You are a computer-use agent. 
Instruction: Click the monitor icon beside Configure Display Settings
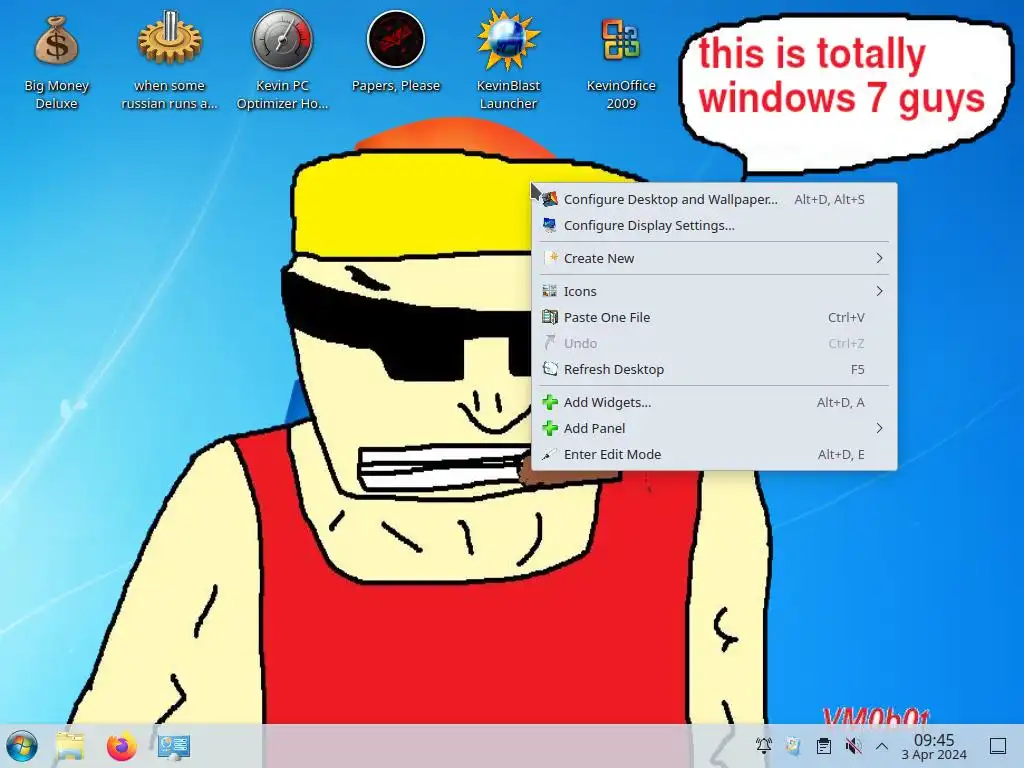[x=550, y=225]
